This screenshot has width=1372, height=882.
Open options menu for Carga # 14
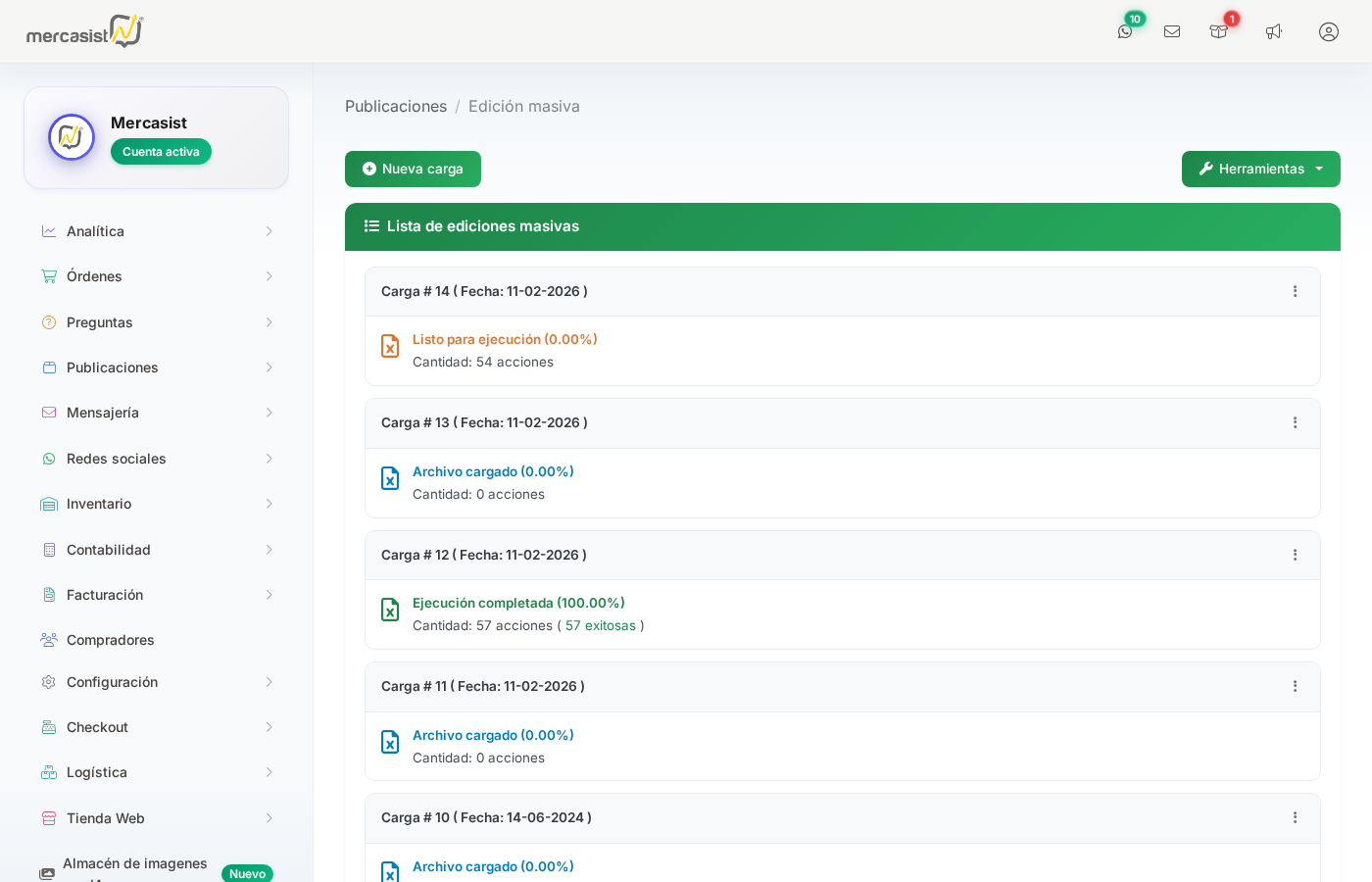[x=1295, y=291]
